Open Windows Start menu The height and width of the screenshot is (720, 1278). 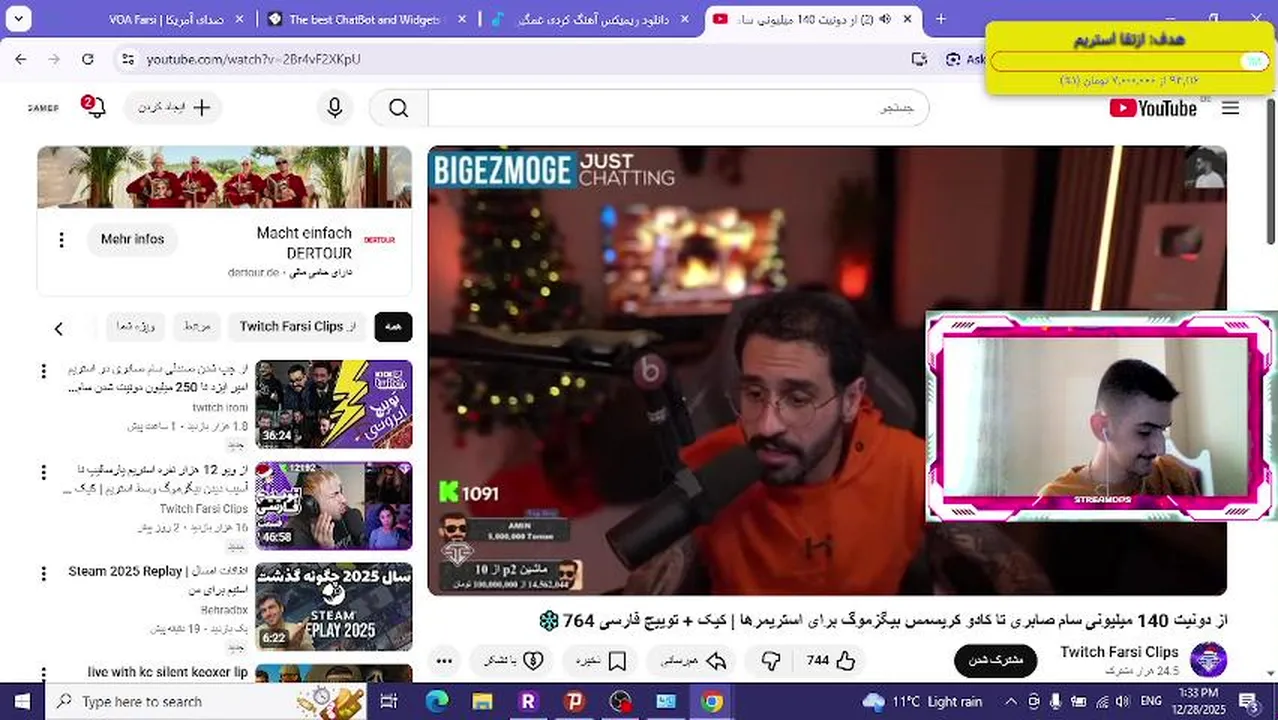(22, 701)
